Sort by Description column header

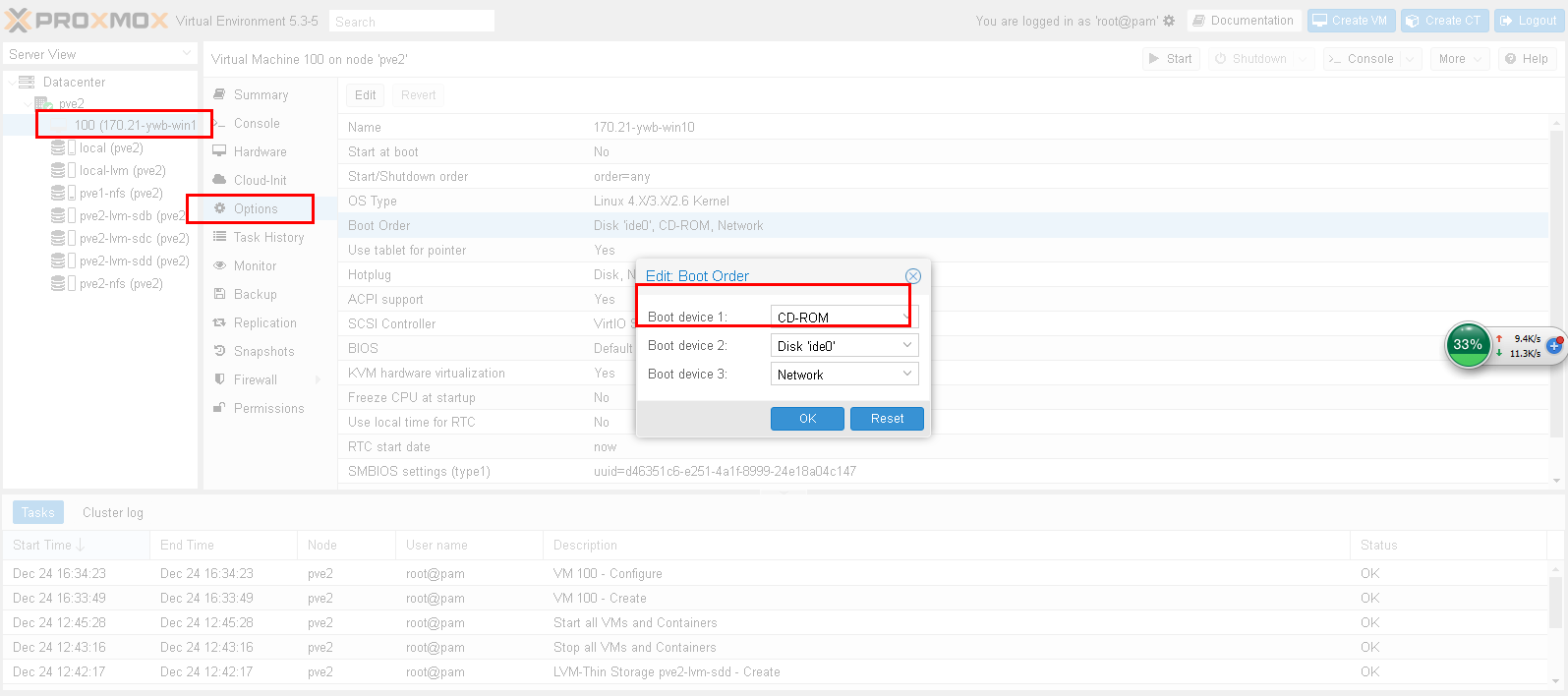[947, 545]
